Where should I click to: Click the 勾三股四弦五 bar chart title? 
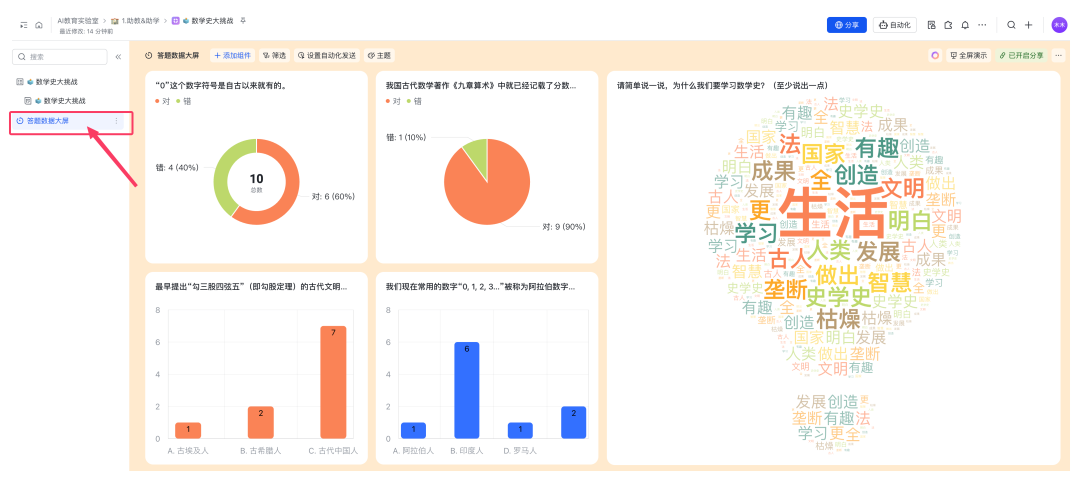pyautogui.click(x=251, y=286)
